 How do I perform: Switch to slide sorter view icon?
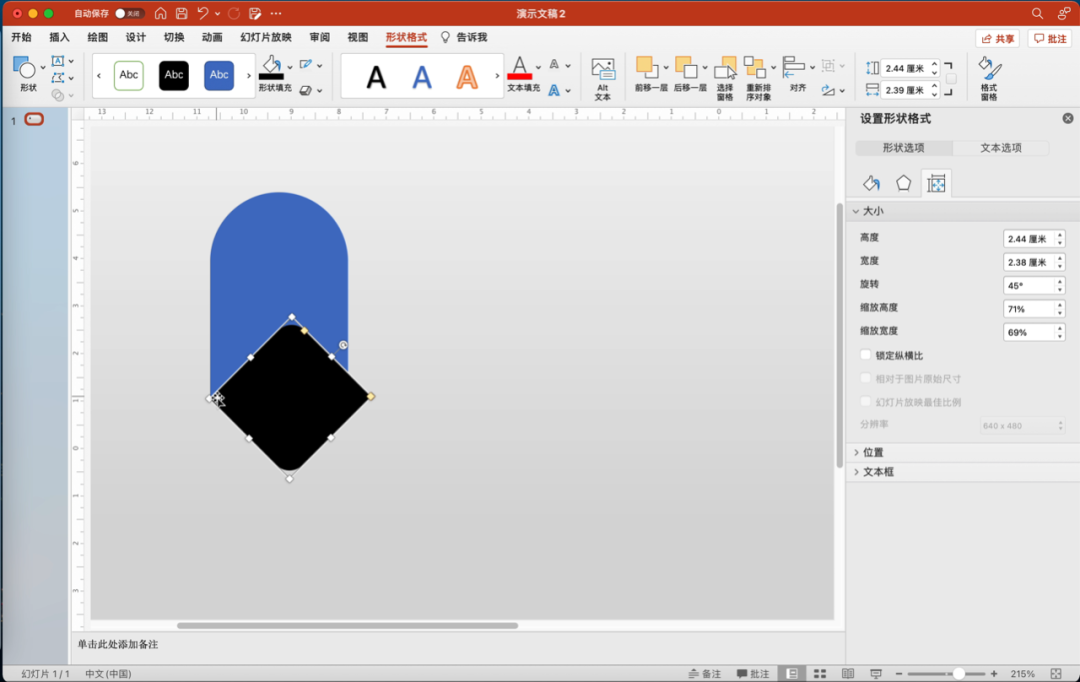820,674
